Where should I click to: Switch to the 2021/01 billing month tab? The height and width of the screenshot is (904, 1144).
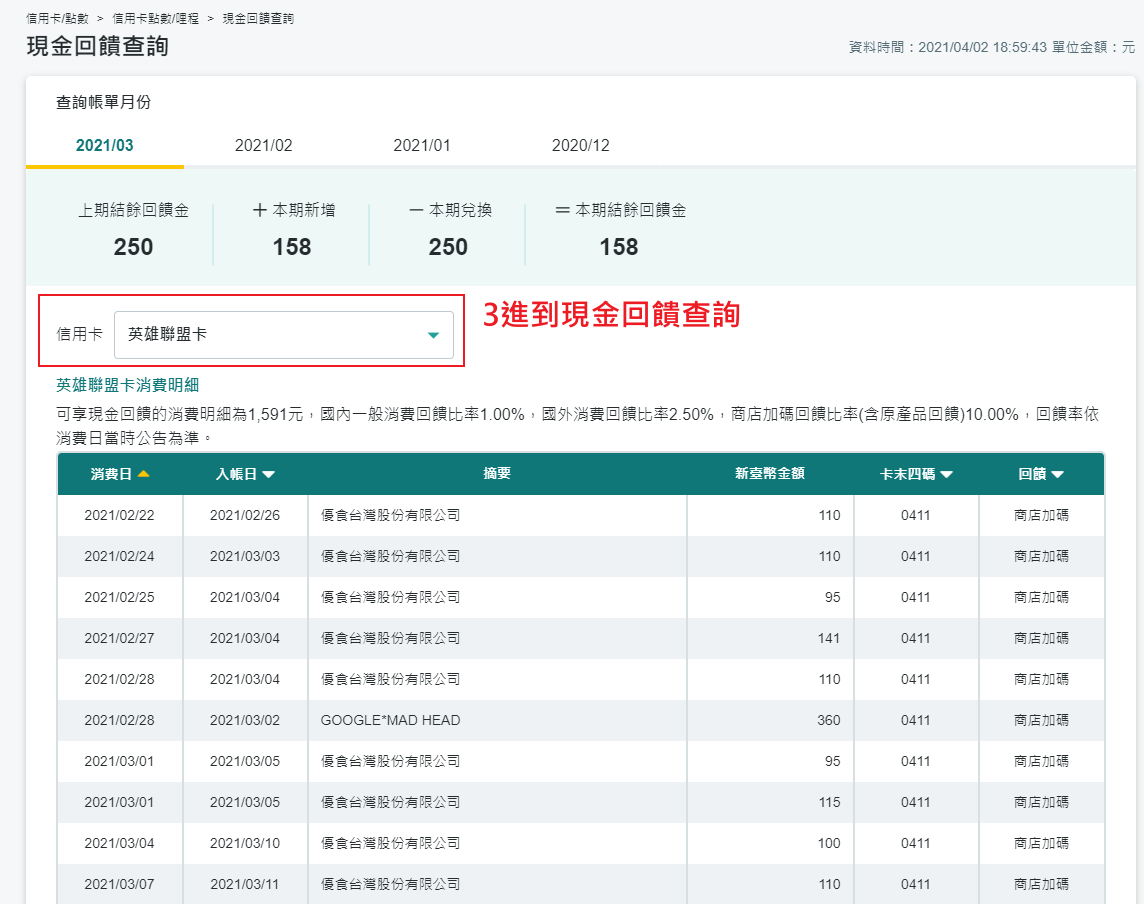pyautogui.click(x=422, y=145)
